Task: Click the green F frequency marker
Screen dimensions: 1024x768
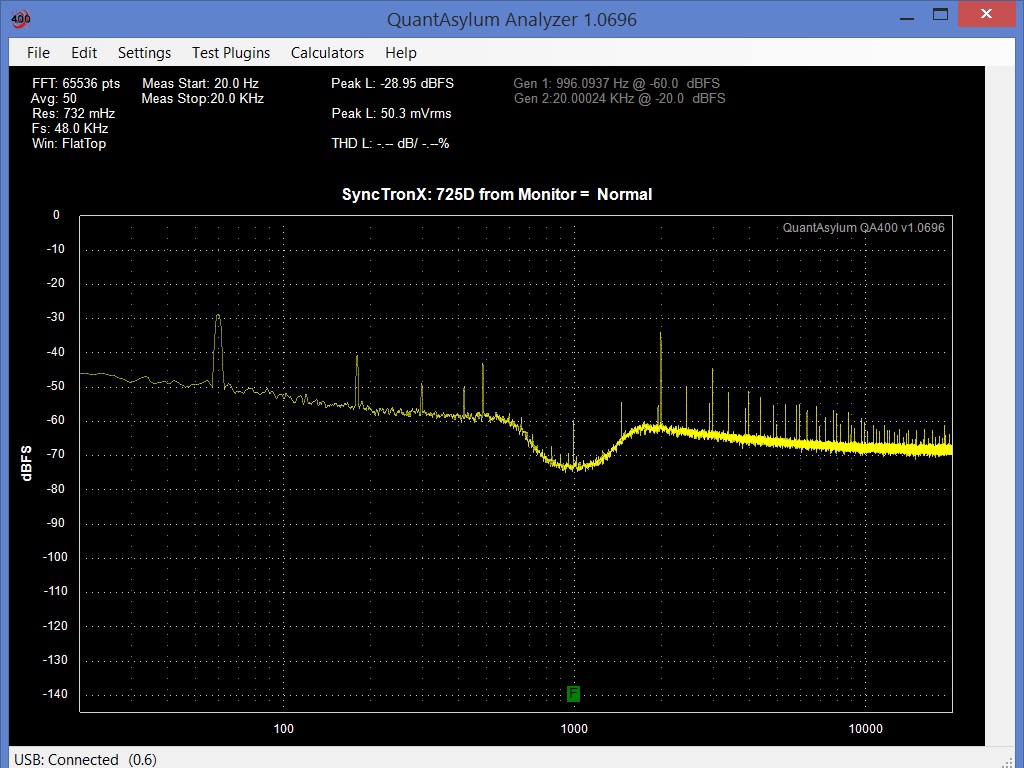Action: pos(573,694)
